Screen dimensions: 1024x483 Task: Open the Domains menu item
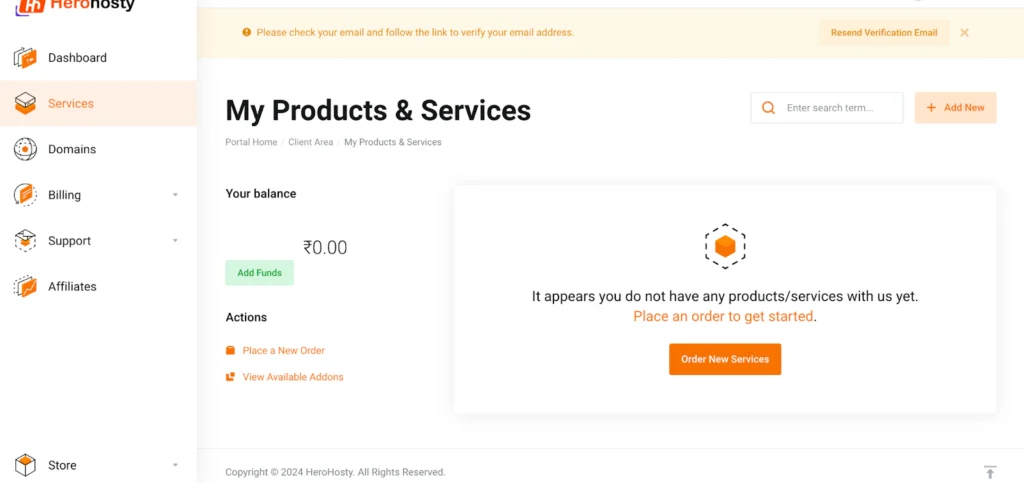tap(72, 150)
